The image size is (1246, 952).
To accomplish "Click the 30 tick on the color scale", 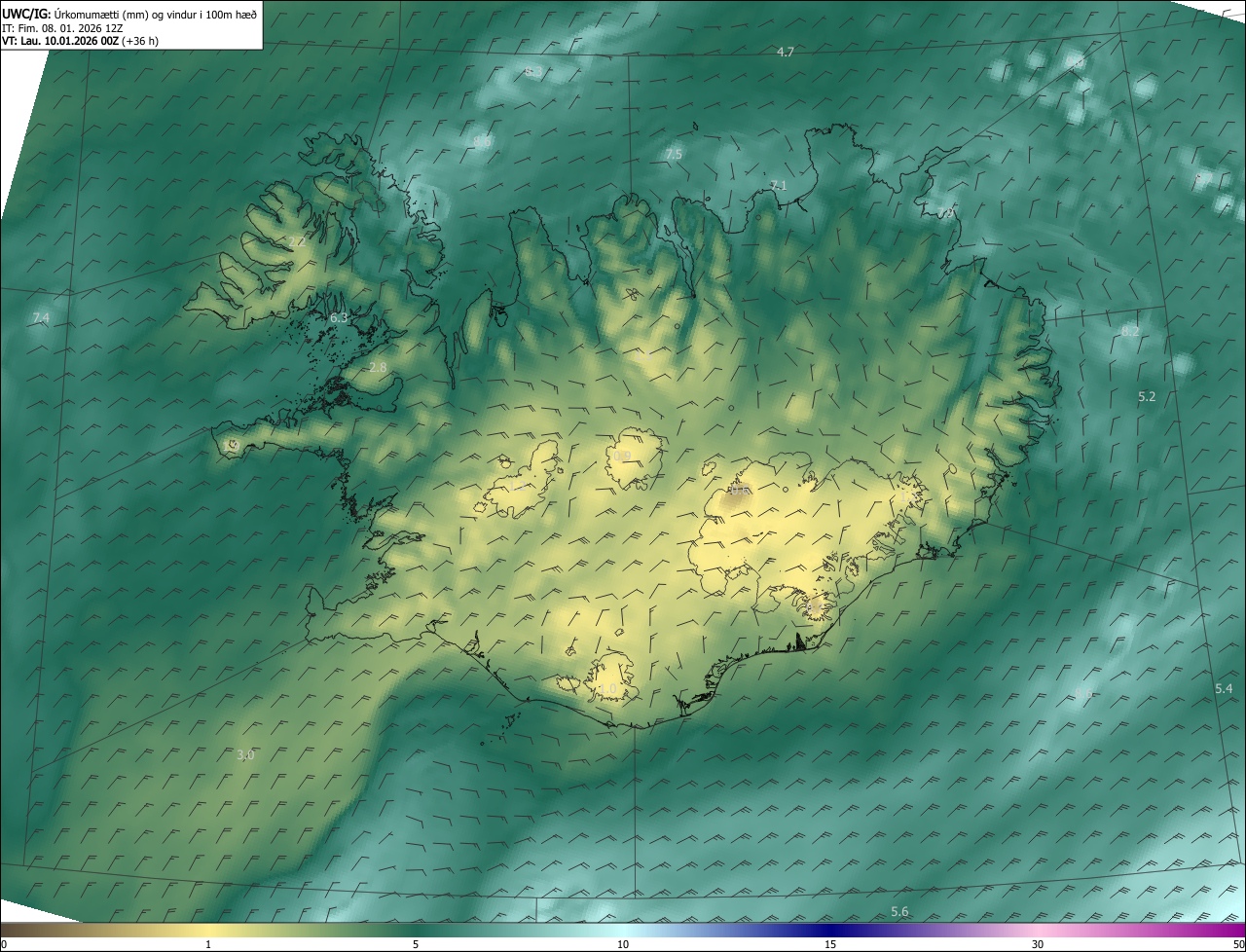I will (x=1038, y=944).
